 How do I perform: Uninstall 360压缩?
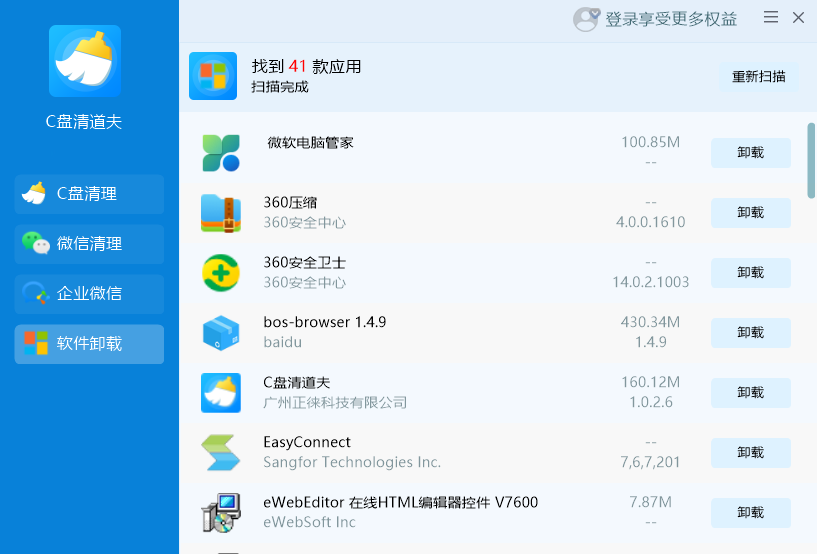click(x=751, y=213)
